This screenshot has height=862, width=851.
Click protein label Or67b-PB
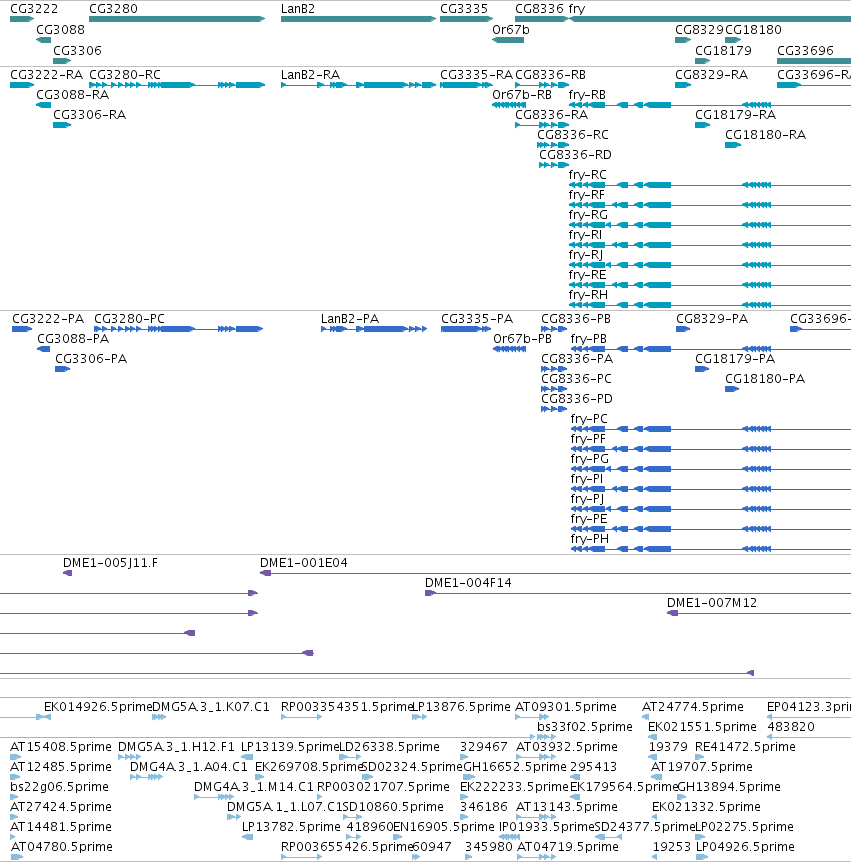point(522,339)
